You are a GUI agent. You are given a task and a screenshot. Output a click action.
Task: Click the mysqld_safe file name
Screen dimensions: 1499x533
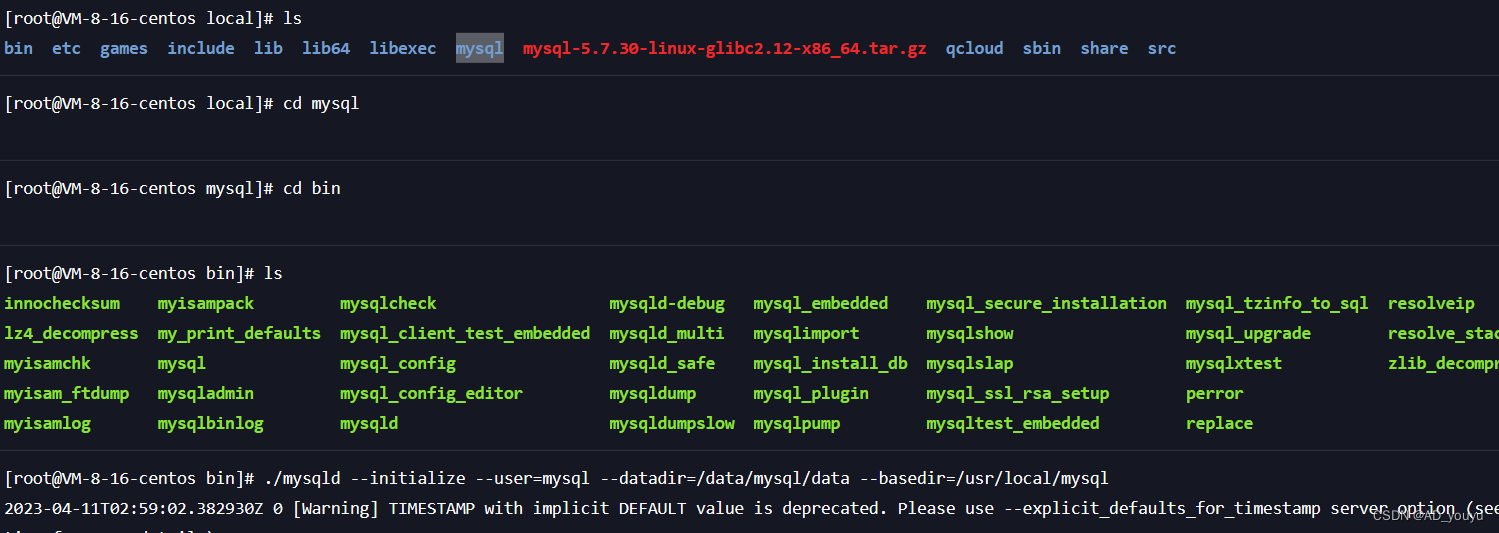coord(662,363)
